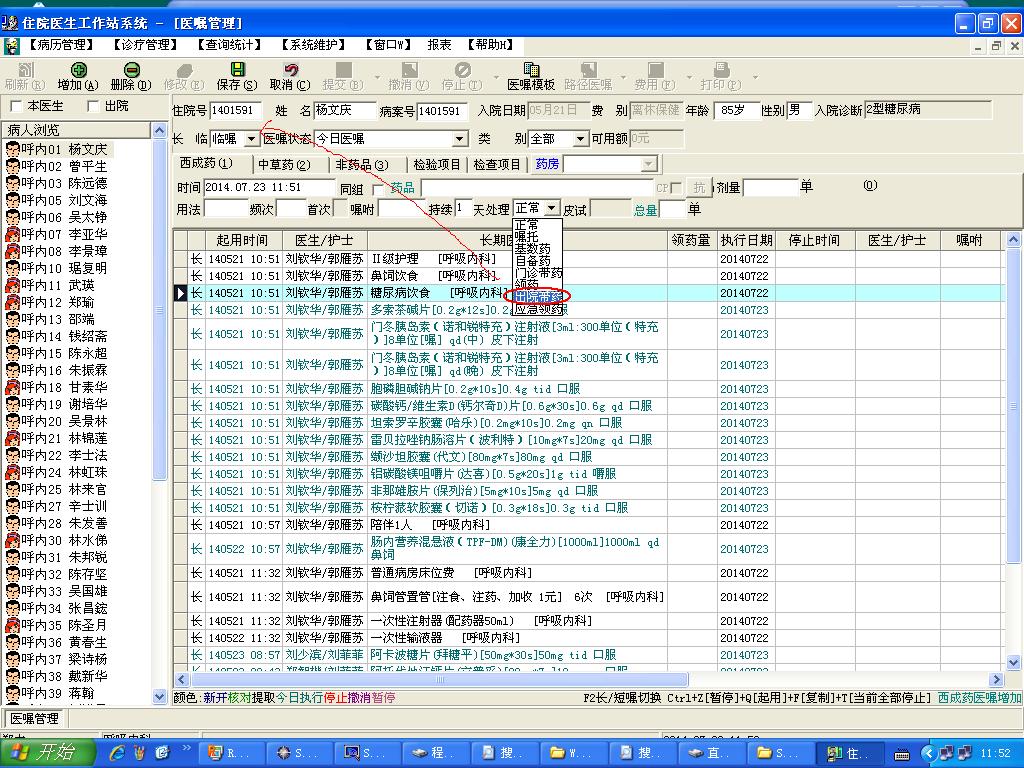Click the 药房 pharmacy label link

click(x=547, y=164)
